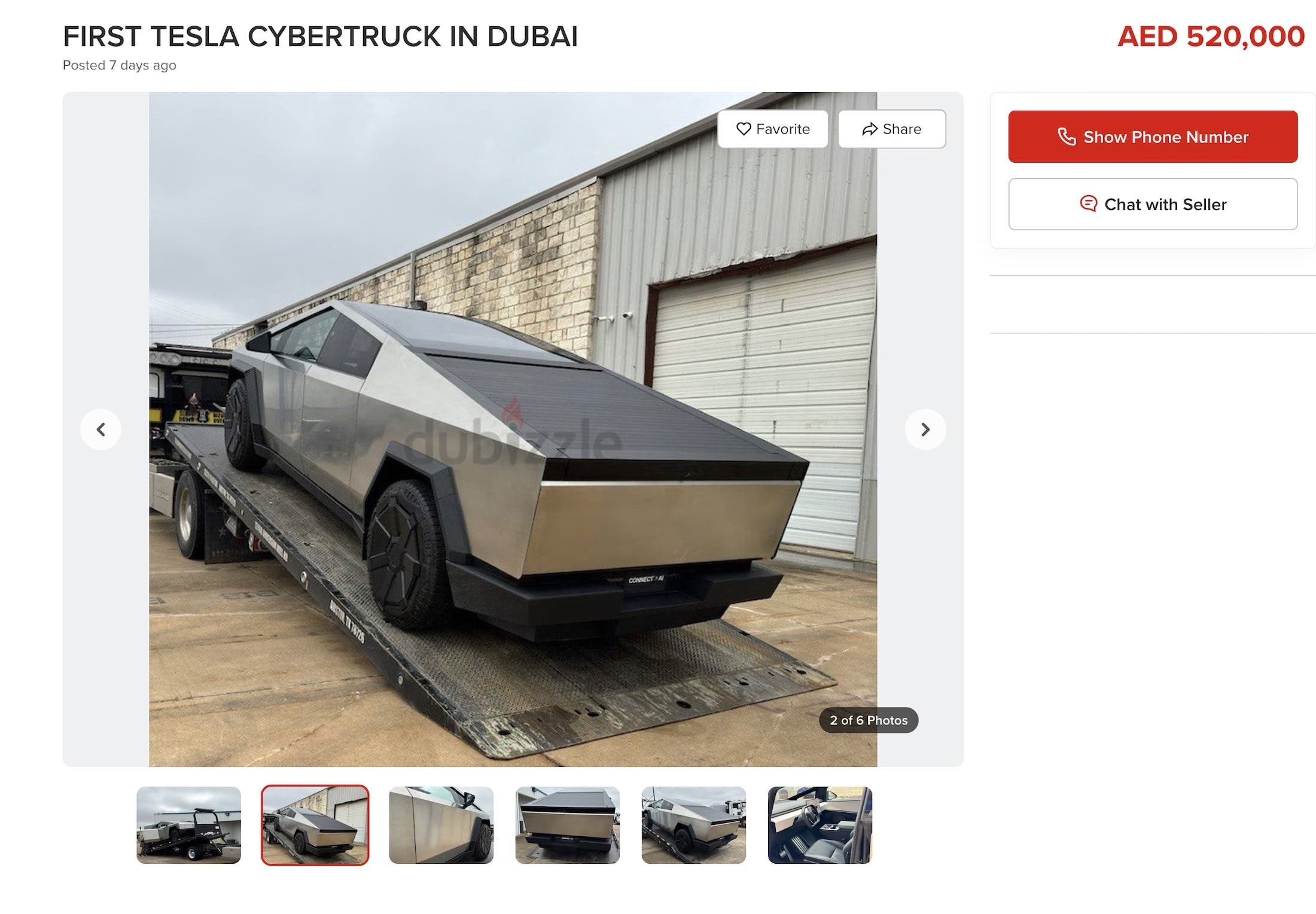Advance to the next photo arrow
The image size is (1316, 914).
[x=925, y=429]
